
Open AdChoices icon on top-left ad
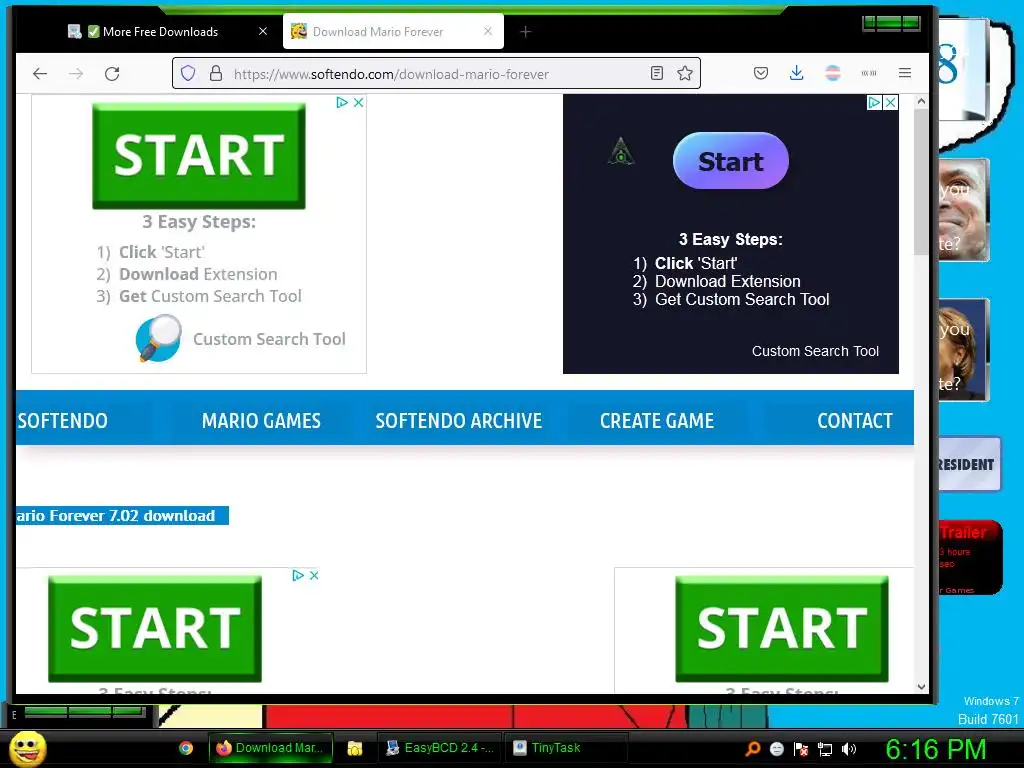(342, 103)
